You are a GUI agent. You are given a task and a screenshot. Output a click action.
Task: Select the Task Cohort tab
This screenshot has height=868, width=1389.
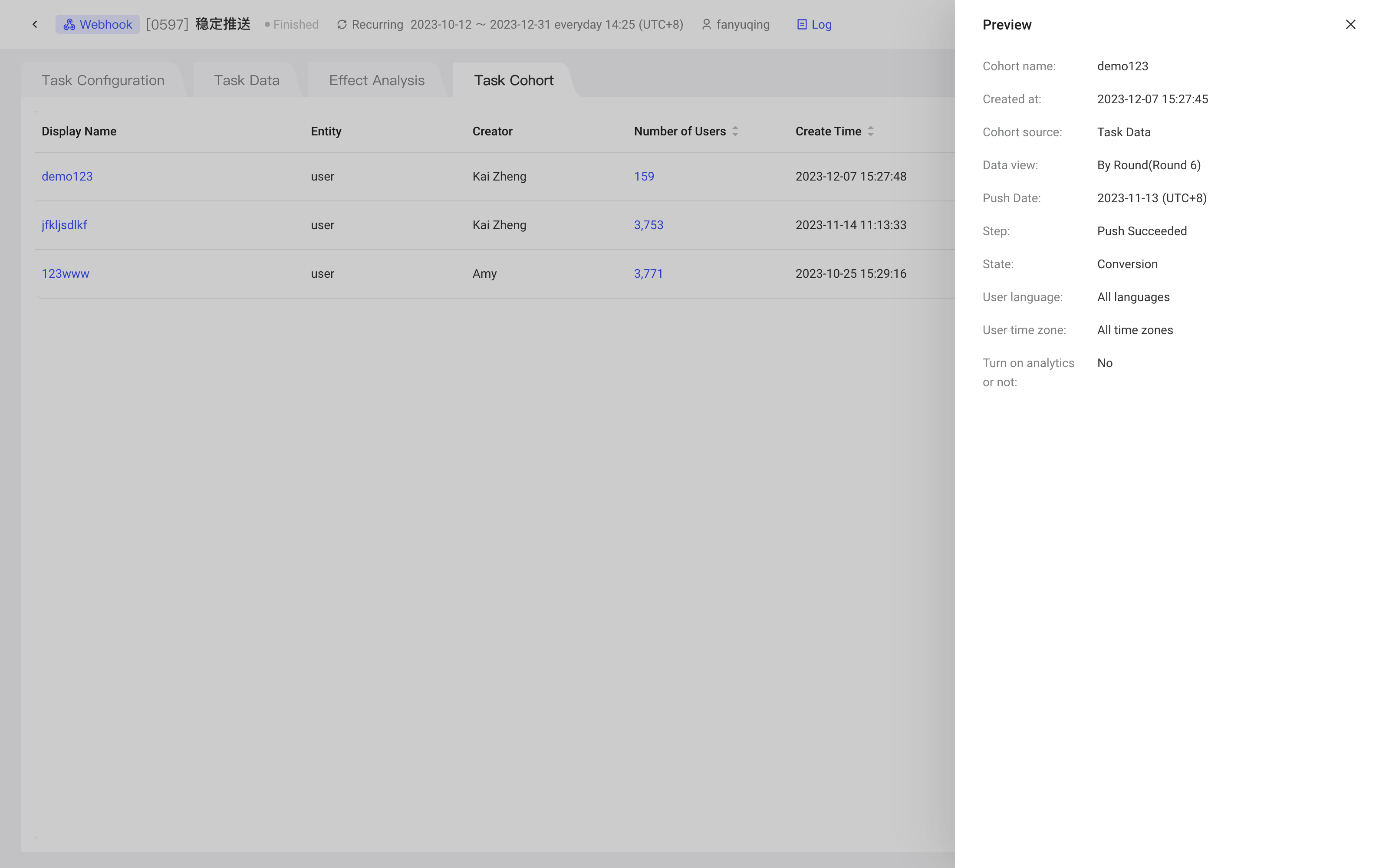513,80
